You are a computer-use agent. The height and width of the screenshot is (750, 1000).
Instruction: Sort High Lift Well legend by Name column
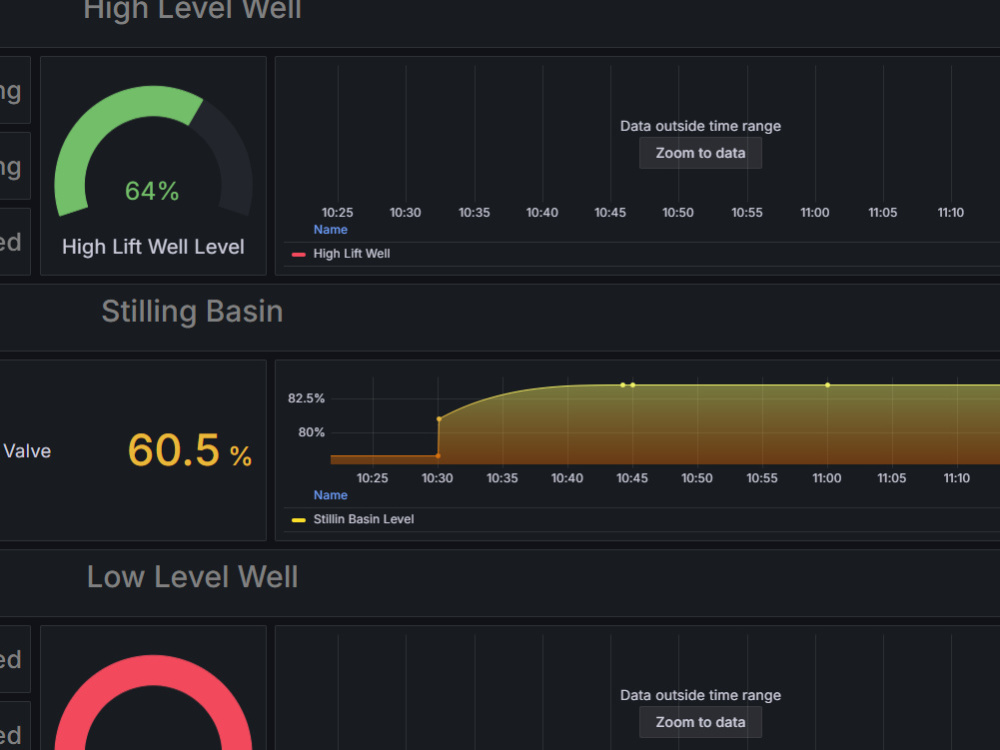[331, 229]
